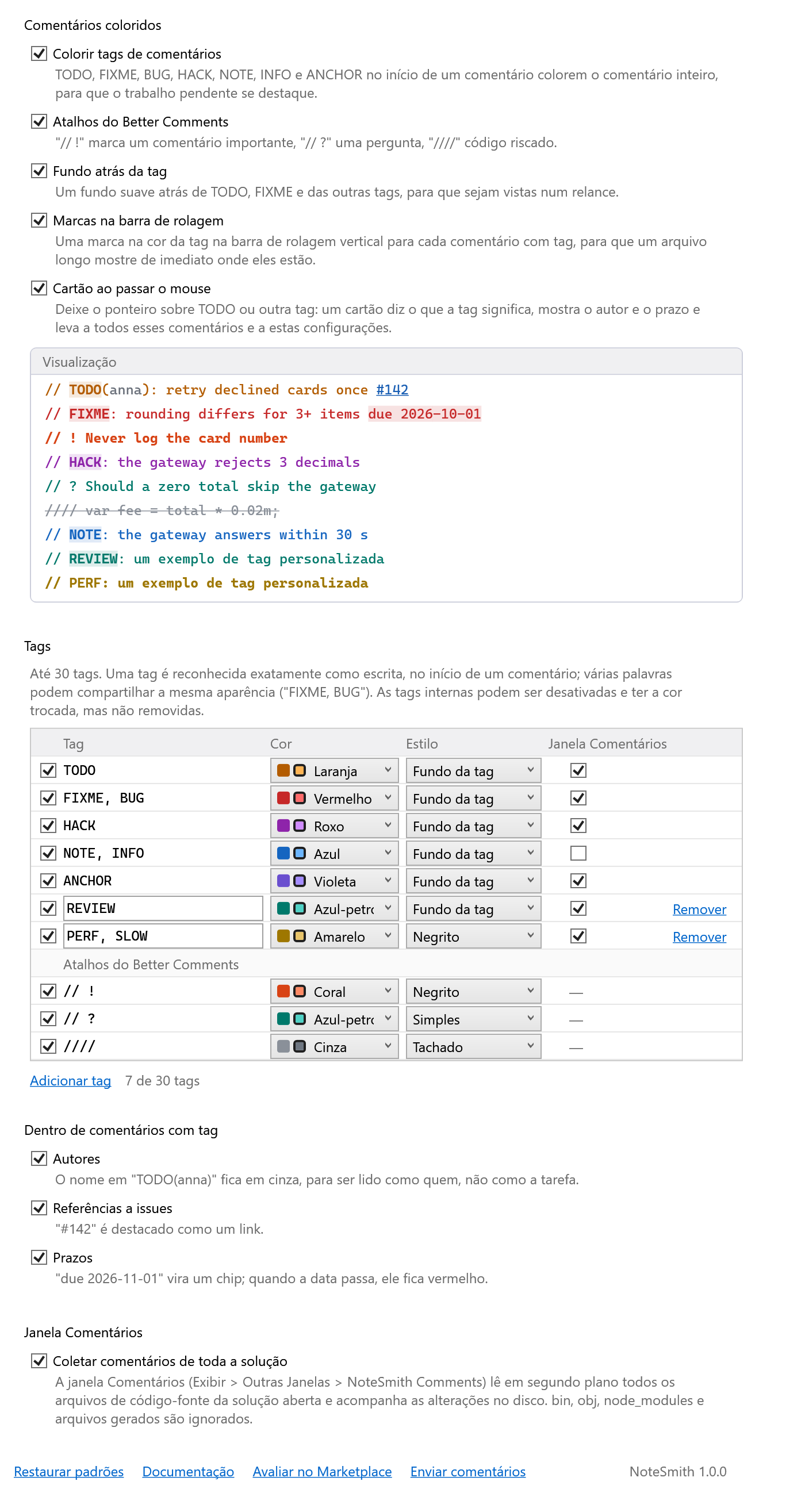Open the Azul color dropdown for NOTE, INFO

[334, 853]
